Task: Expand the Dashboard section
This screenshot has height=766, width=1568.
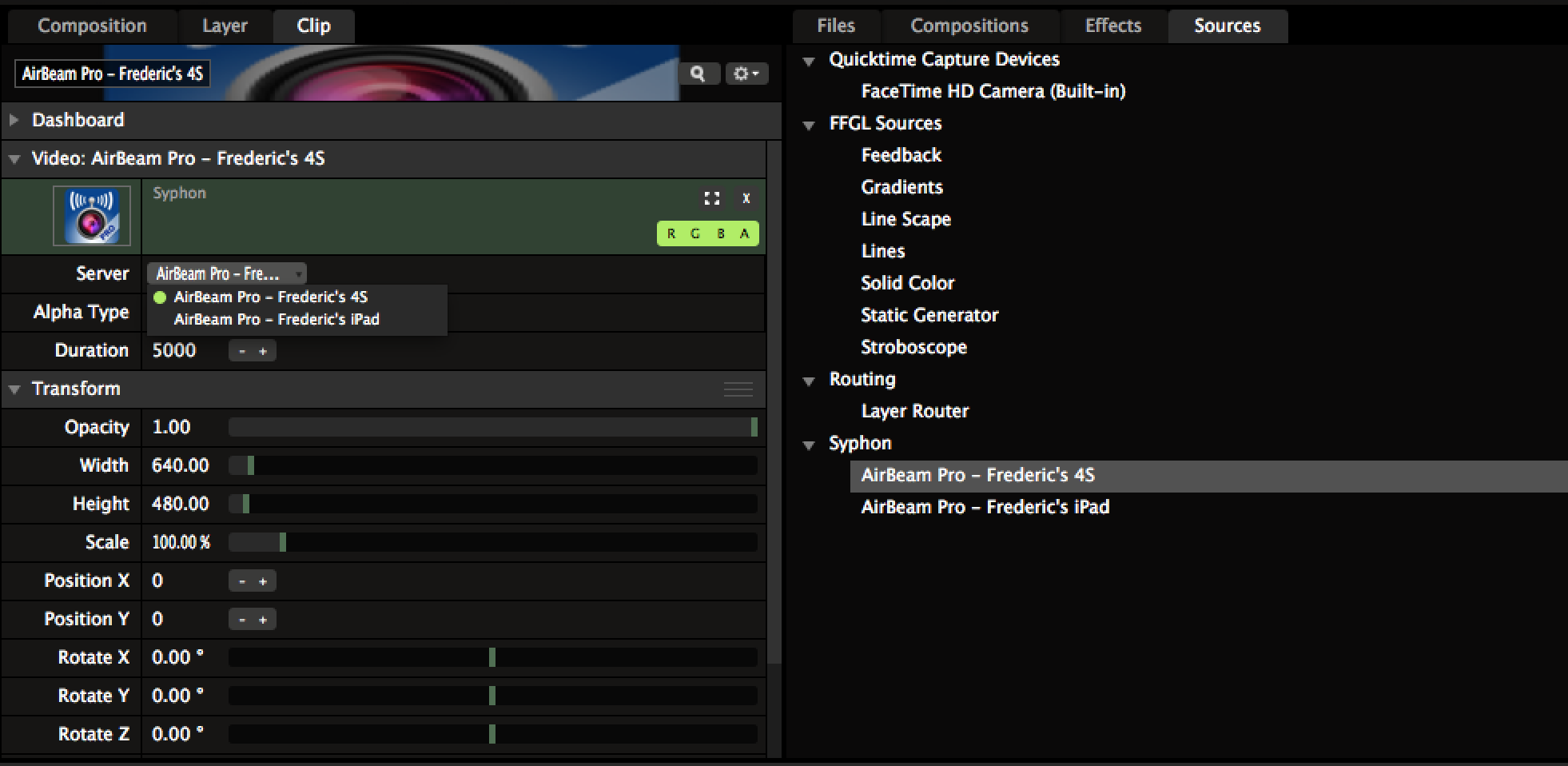Action: [x=14, y=120]
